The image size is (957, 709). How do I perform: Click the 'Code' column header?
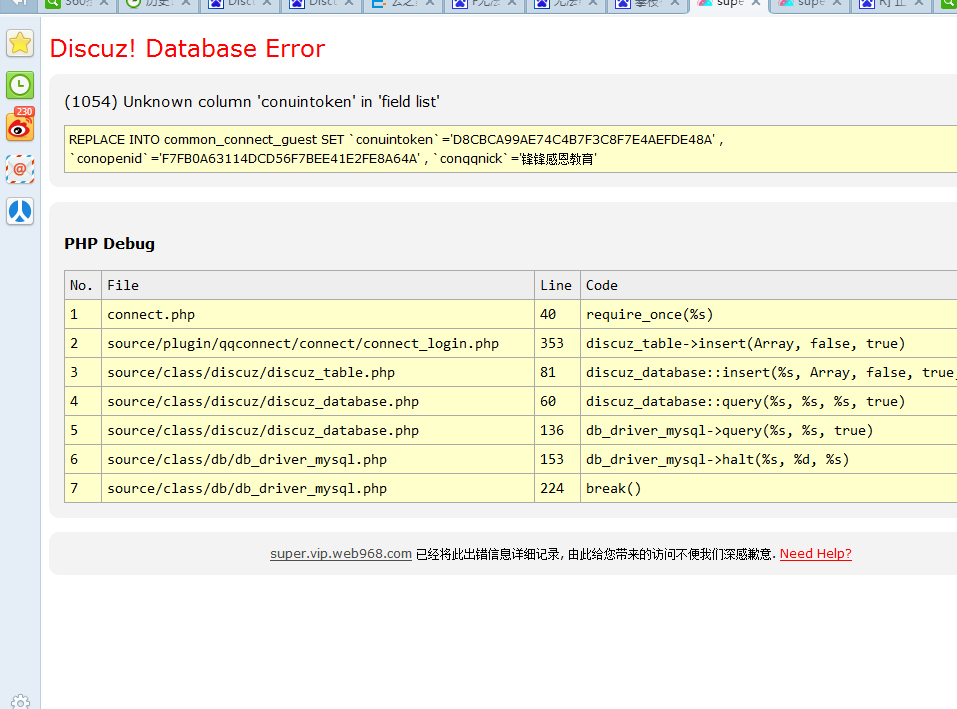tap(769, 285)
